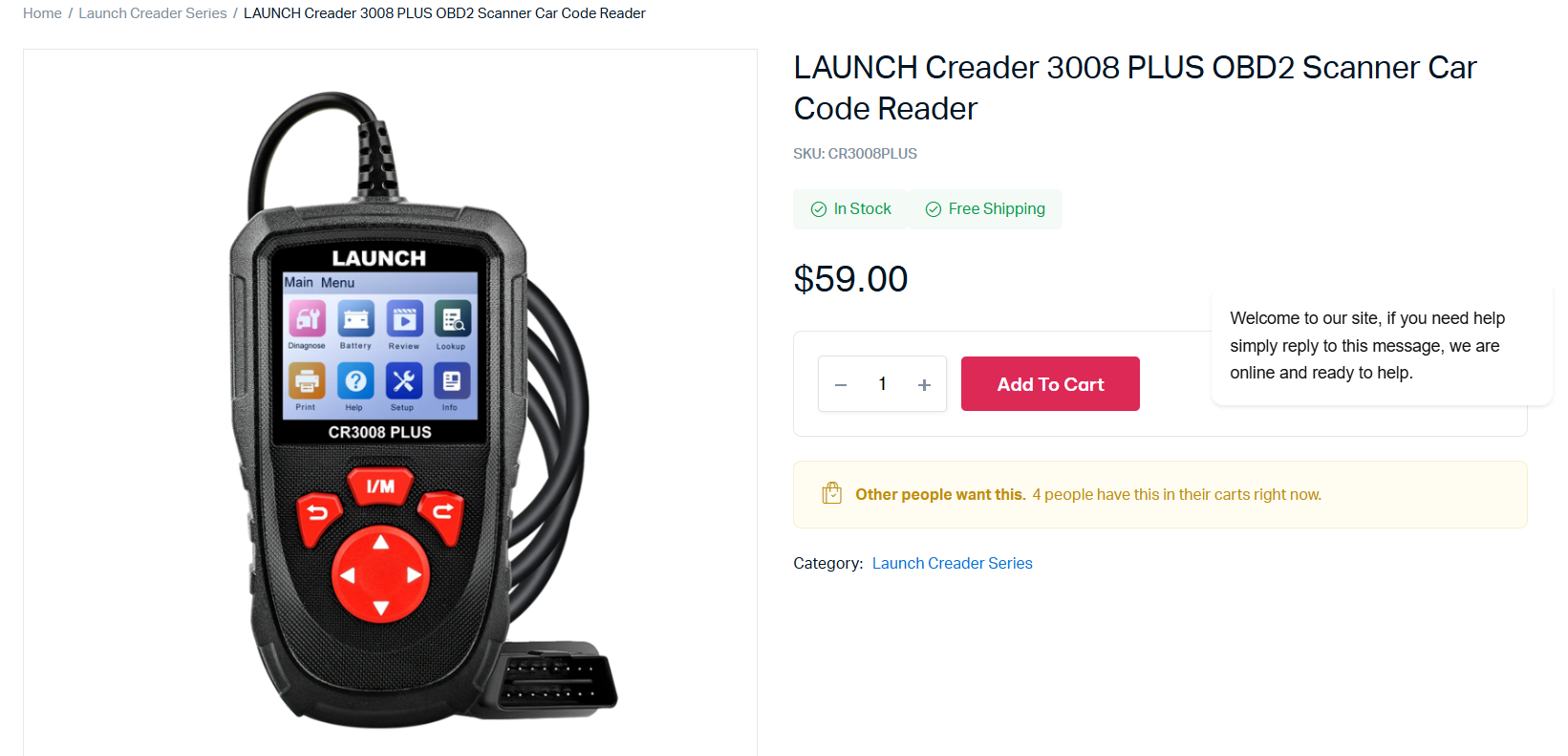This screenshot has width=1568, height=756.
Task: Click the minus quantity stepper button
Action: 841,385
